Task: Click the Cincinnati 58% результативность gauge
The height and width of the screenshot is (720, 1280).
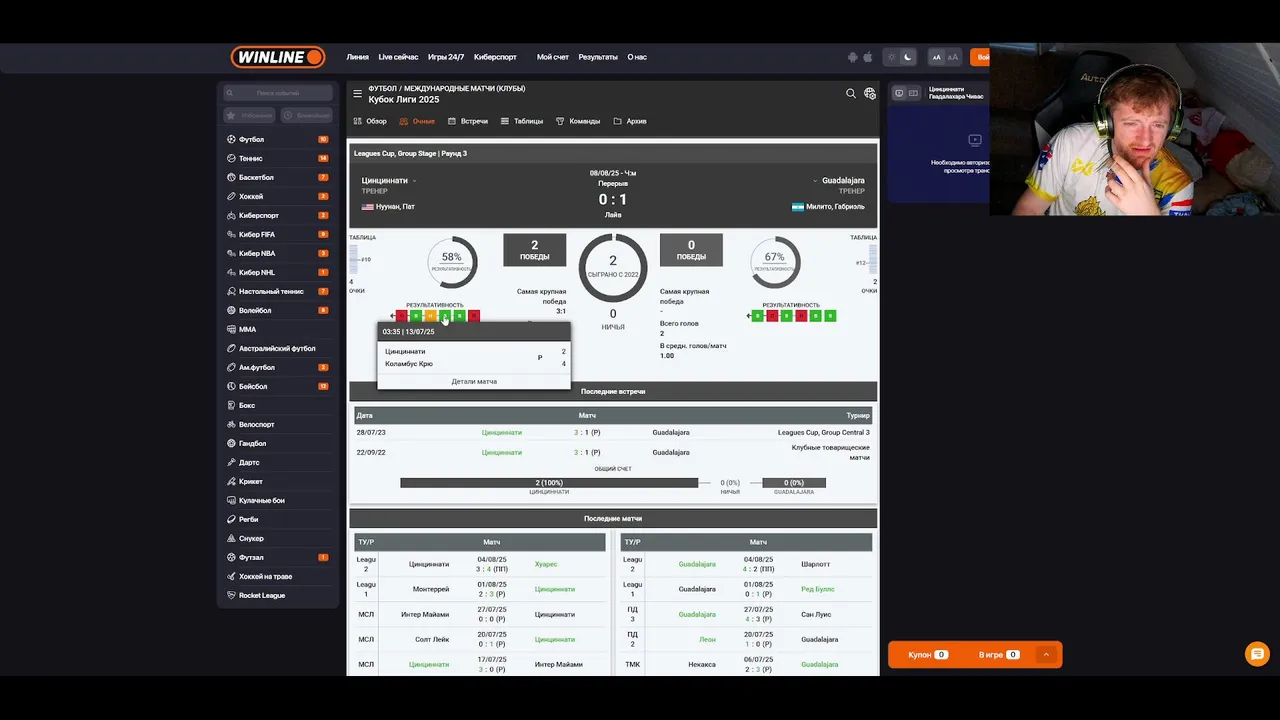Action: click(451, 262)
